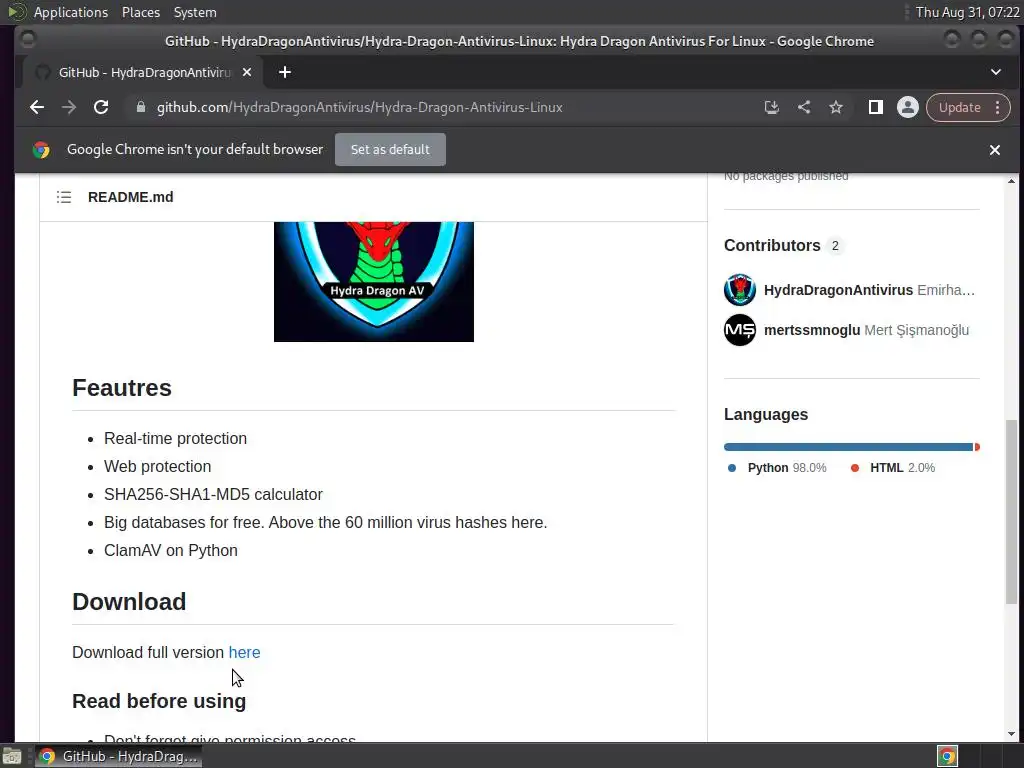The height and width of the screenshot is (768, 1024).
Task: Click the 'Big databases for free' list item
Action: point(325,522)
